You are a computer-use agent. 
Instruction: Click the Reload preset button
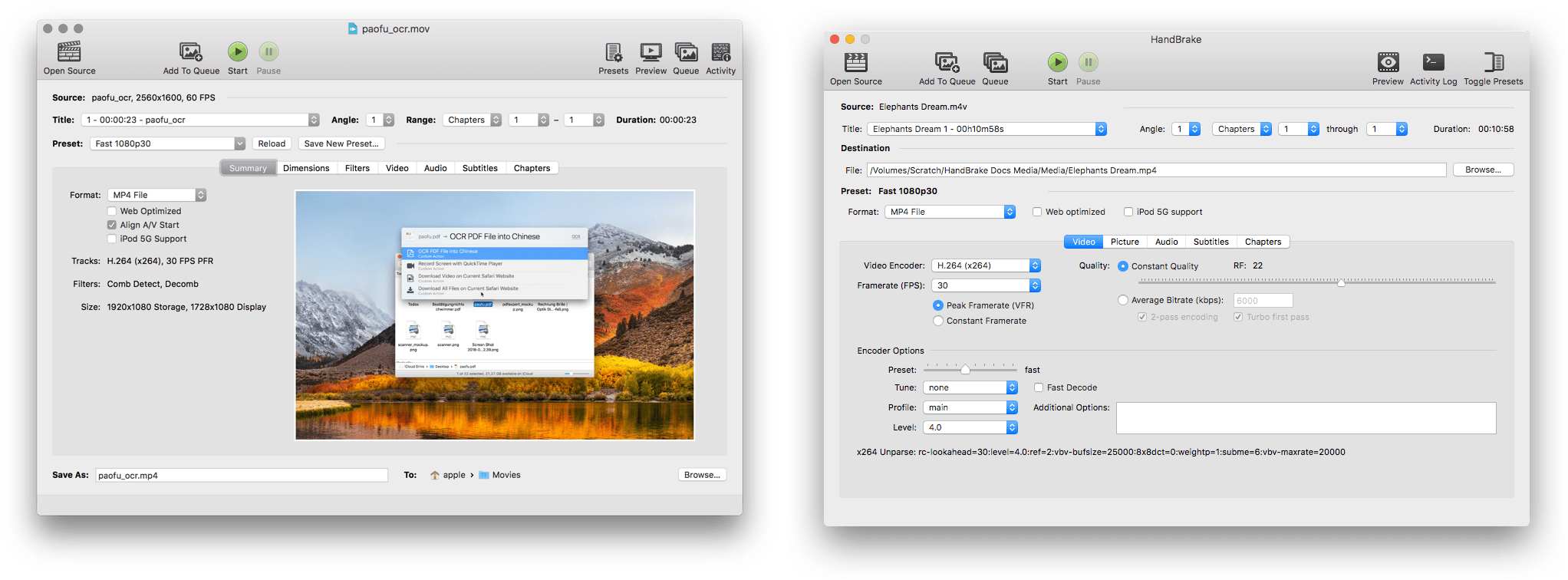click(x=272, y=143)
